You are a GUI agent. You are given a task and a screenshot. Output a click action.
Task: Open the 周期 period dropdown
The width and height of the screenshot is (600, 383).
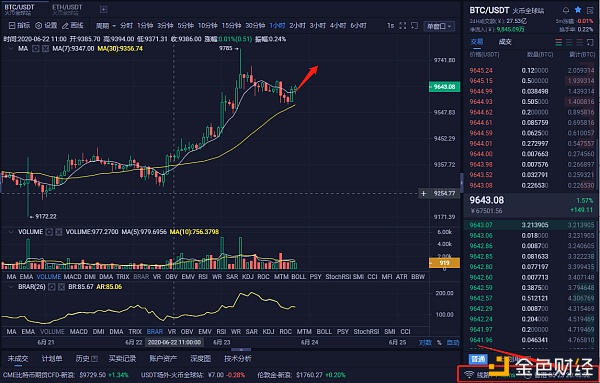pyautogui.click(x=106, y=26)
